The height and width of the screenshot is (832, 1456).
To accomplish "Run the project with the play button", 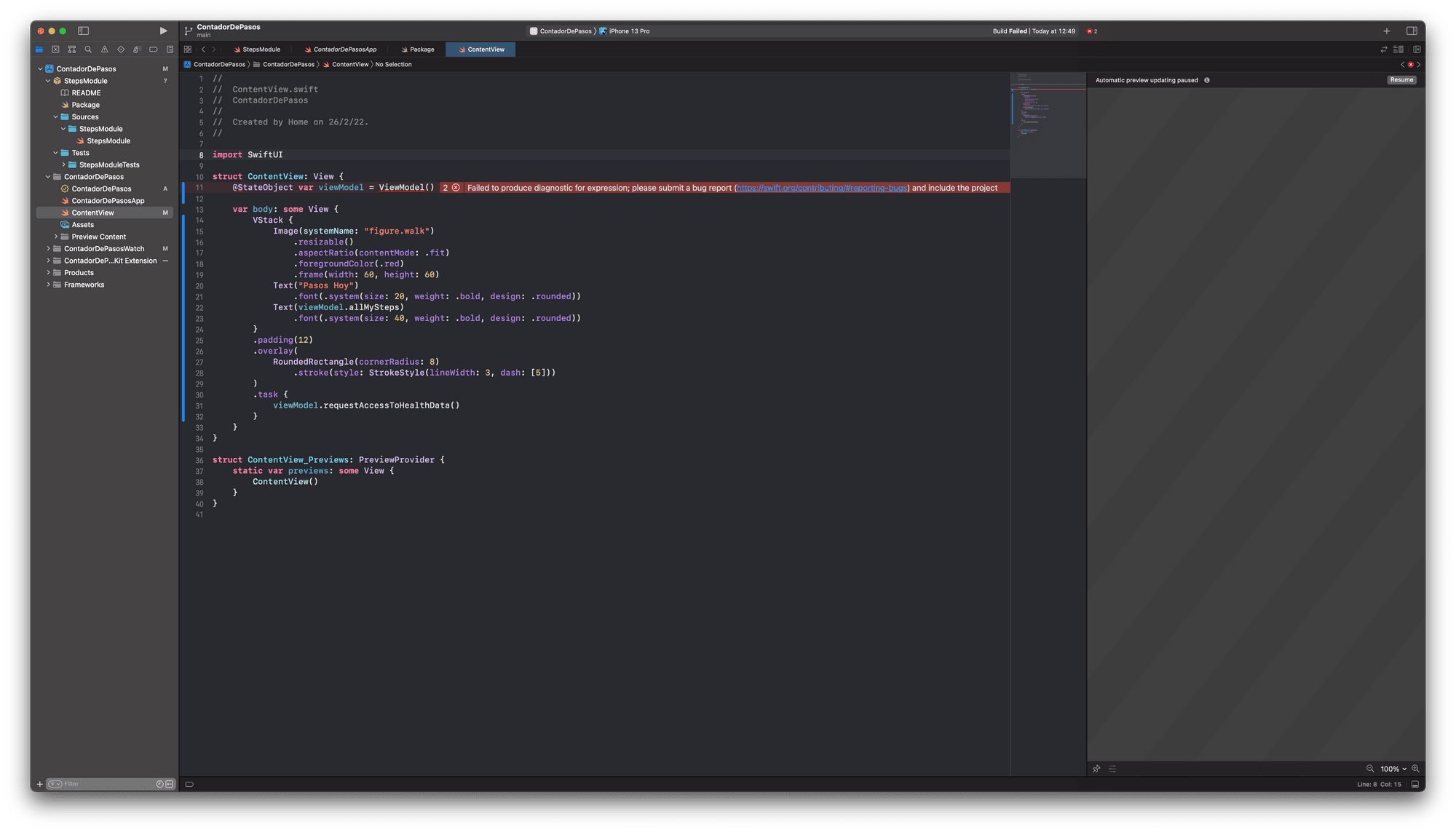I will click(163, 31).
